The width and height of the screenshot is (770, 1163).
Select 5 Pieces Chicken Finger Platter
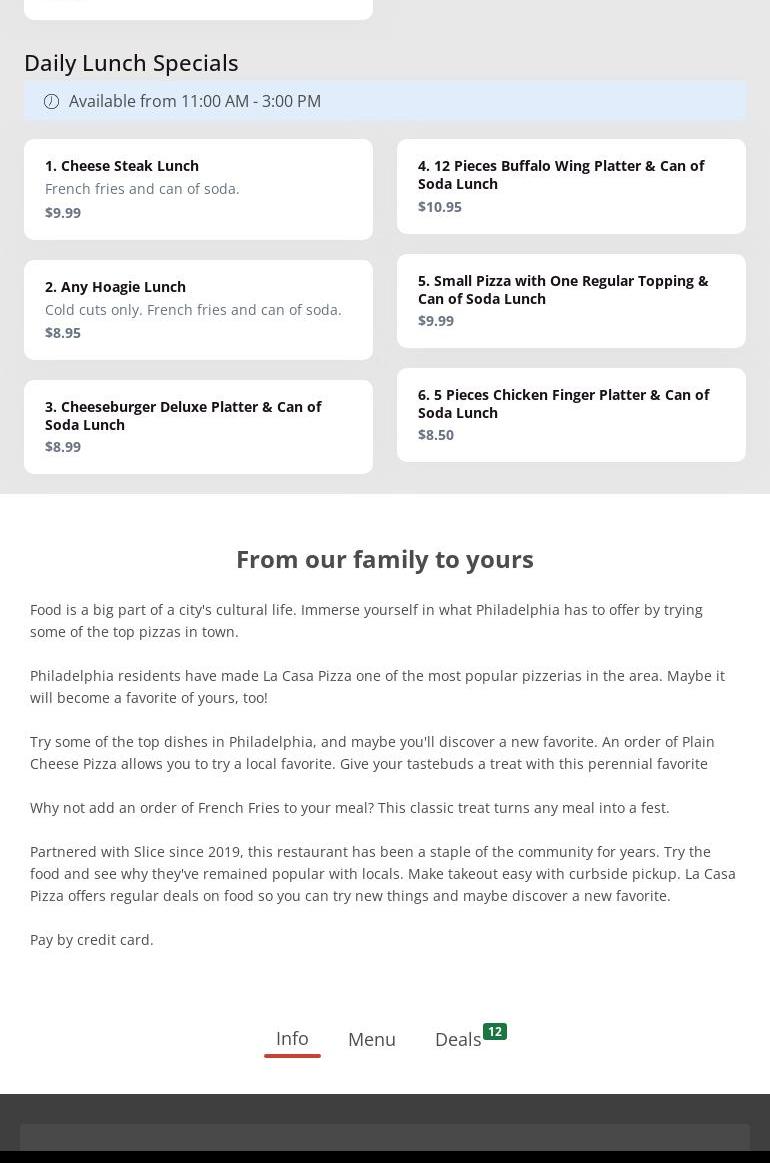point(571,414)
